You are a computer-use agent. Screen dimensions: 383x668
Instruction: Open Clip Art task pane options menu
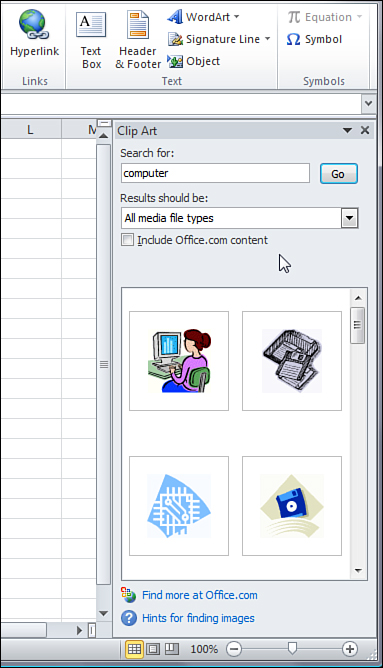(x=347, y=130)
